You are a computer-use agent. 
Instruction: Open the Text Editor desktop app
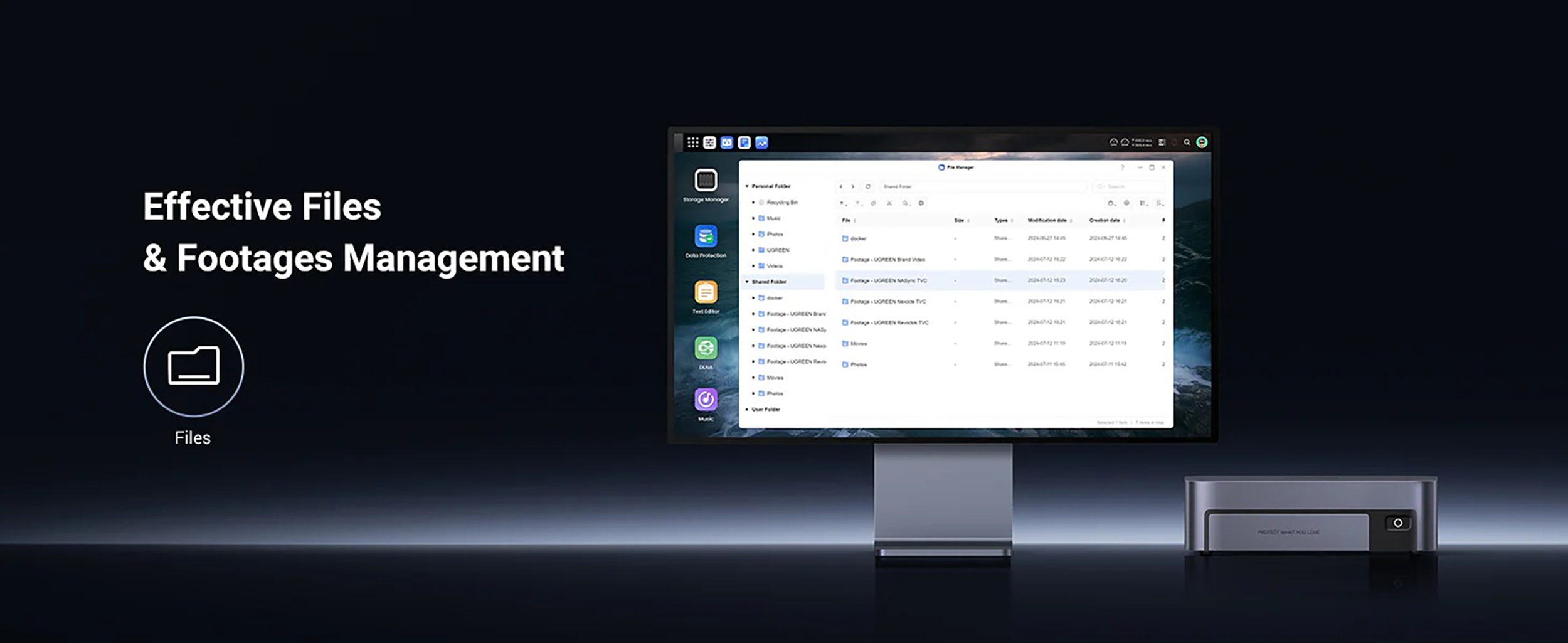tap(706, 297)
